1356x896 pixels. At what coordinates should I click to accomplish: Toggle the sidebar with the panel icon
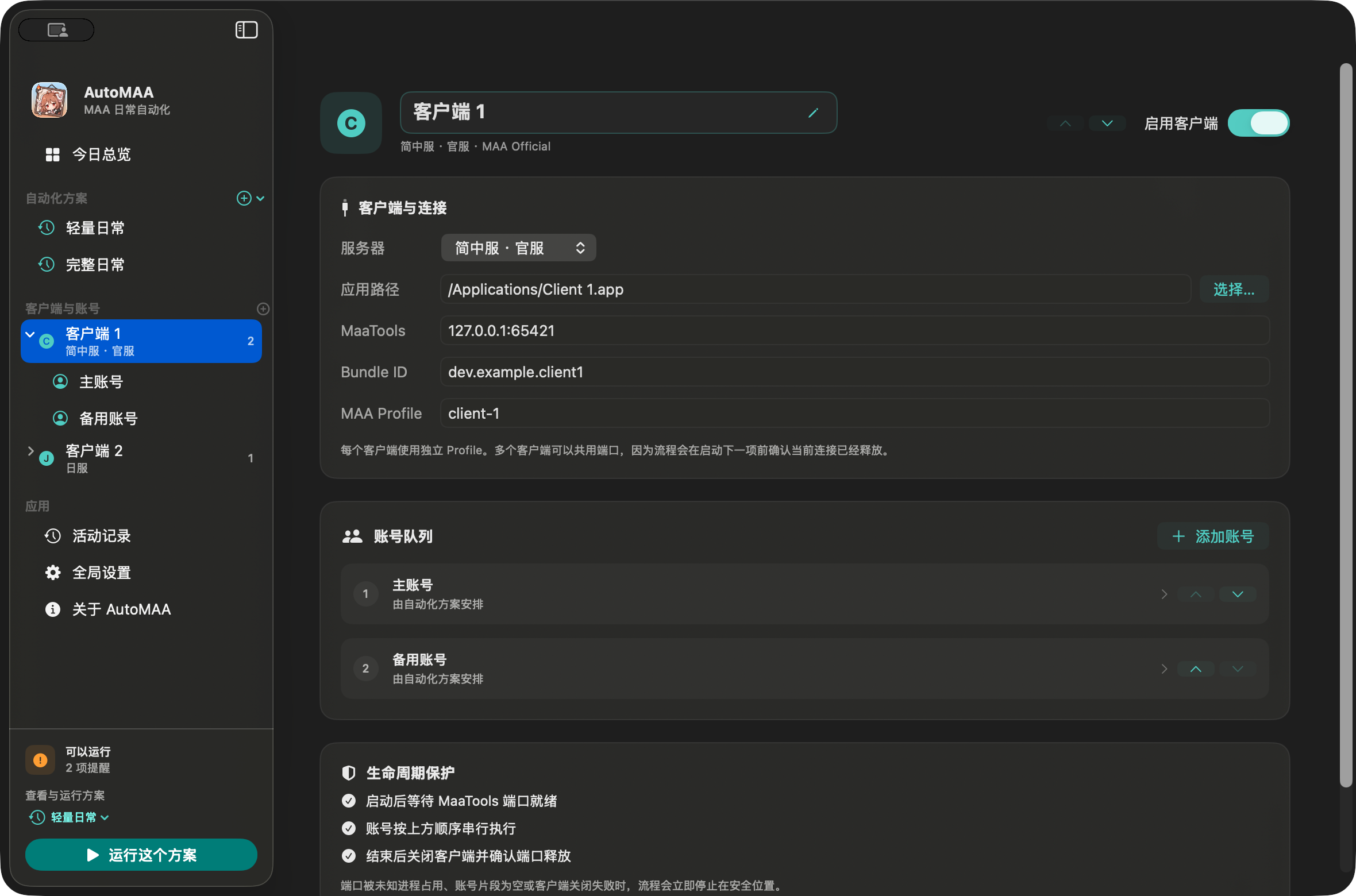click(x=246, y=30)
